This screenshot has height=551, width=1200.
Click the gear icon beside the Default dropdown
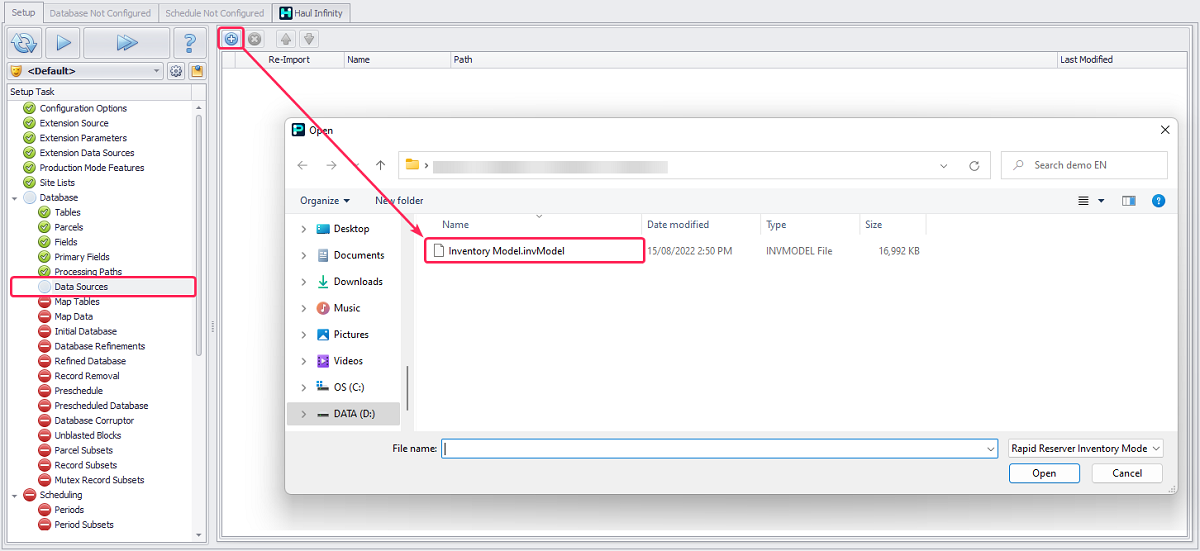point(176,71)
